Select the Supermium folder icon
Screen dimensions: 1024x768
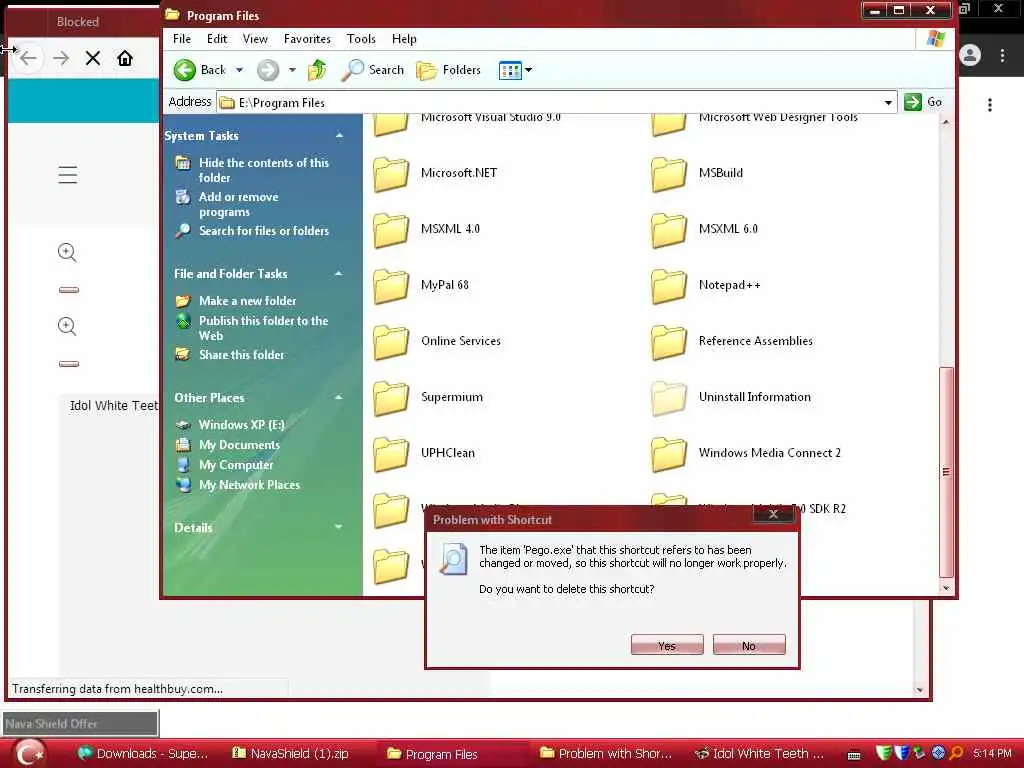click(391, 398)
